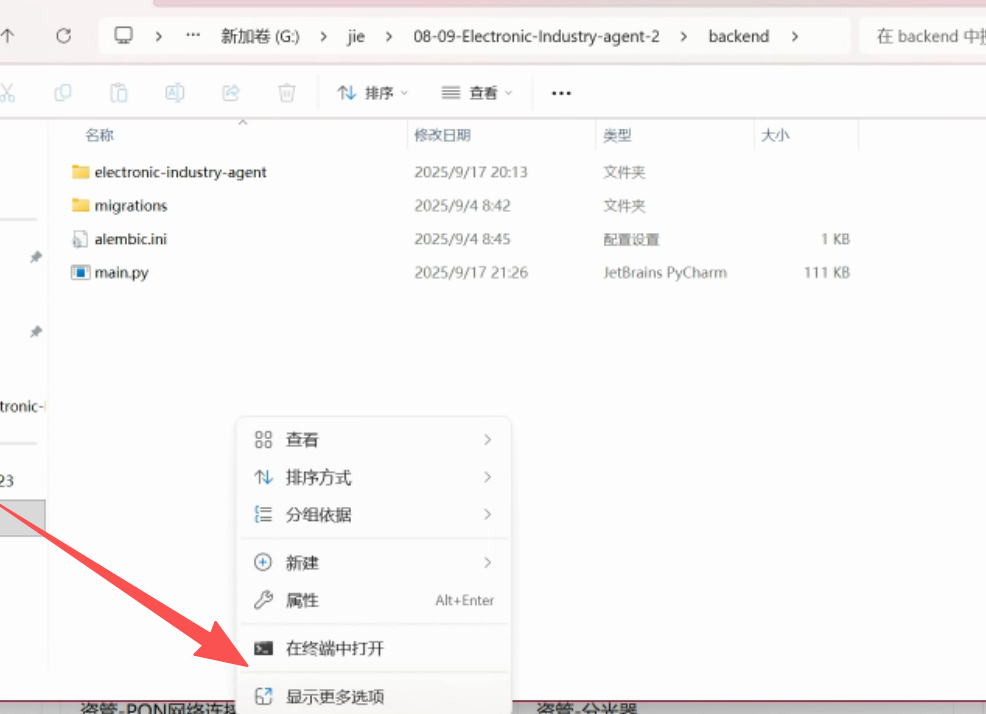Viewport: 986px width, 714px height.
Task: Click the Paste clipboard icon
Action: pyautogui.click(x=119, y=93)
